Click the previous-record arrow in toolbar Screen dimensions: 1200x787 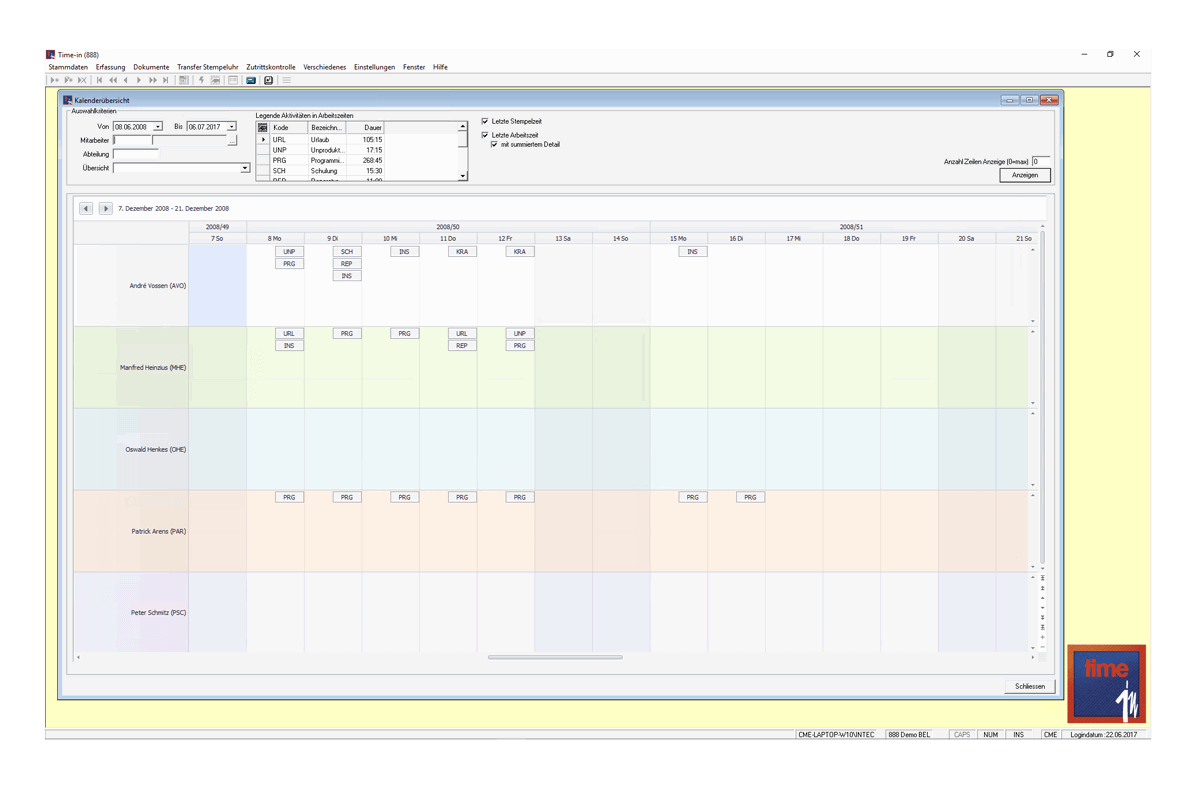point(125,80)
